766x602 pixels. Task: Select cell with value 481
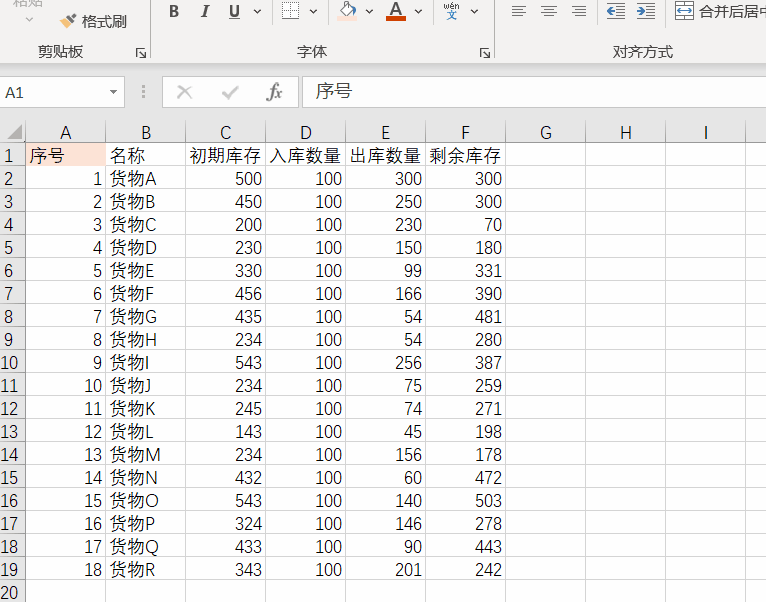[466, 317]
